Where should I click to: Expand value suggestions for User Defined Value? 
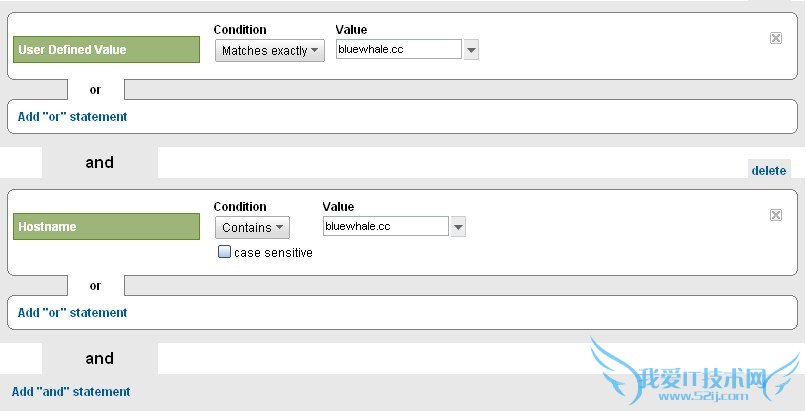coord(471,50)
